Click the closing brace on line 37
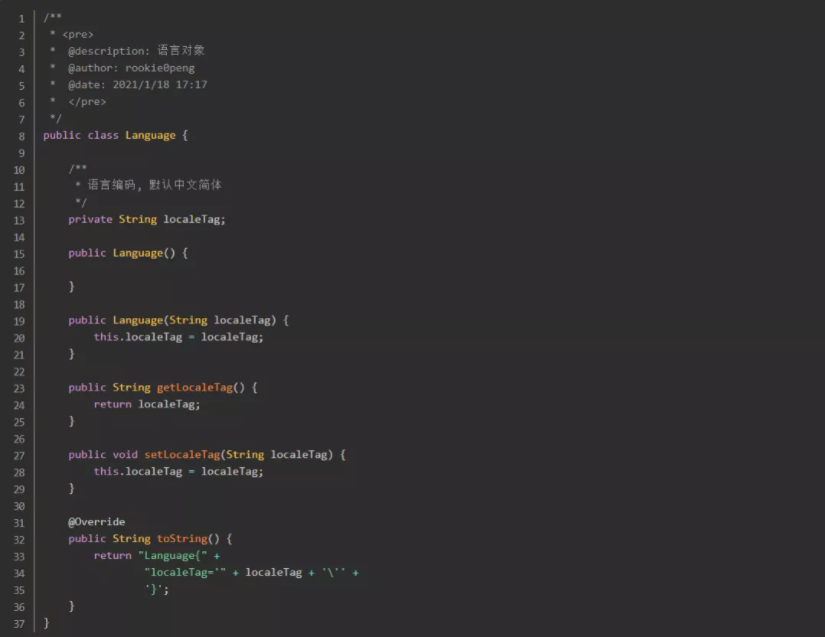This screenshot has height=637, width=825. [46, 623]
